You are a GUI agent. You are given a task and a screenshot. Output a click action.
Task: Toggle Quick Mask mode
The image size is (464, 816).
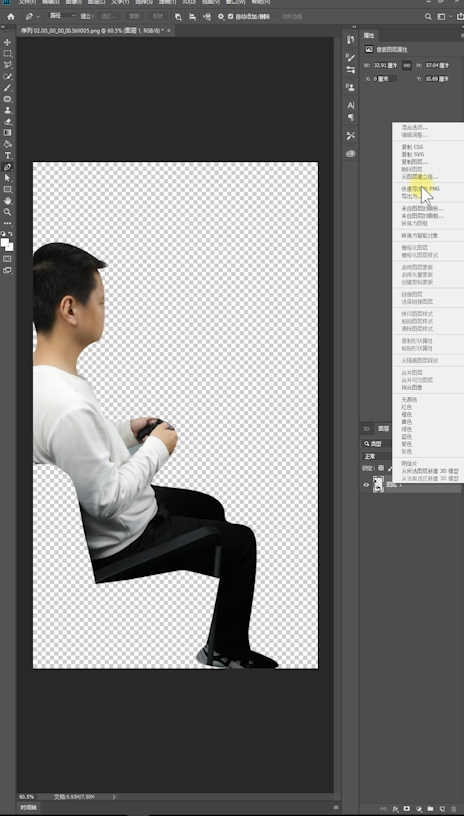click(x=7, y=259)
